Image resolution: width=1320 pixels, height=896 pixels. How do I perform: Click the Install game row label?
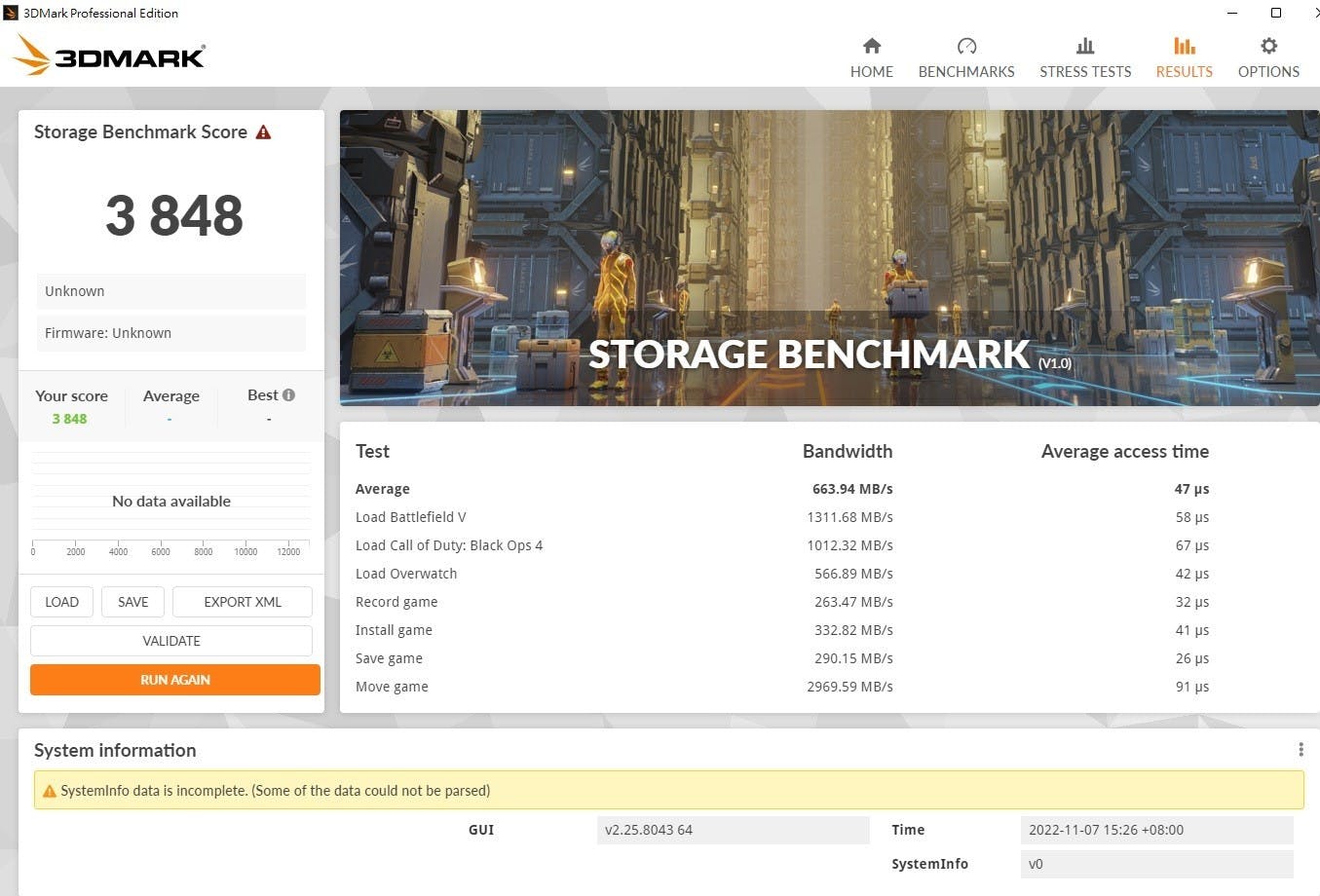coord(394,630)
